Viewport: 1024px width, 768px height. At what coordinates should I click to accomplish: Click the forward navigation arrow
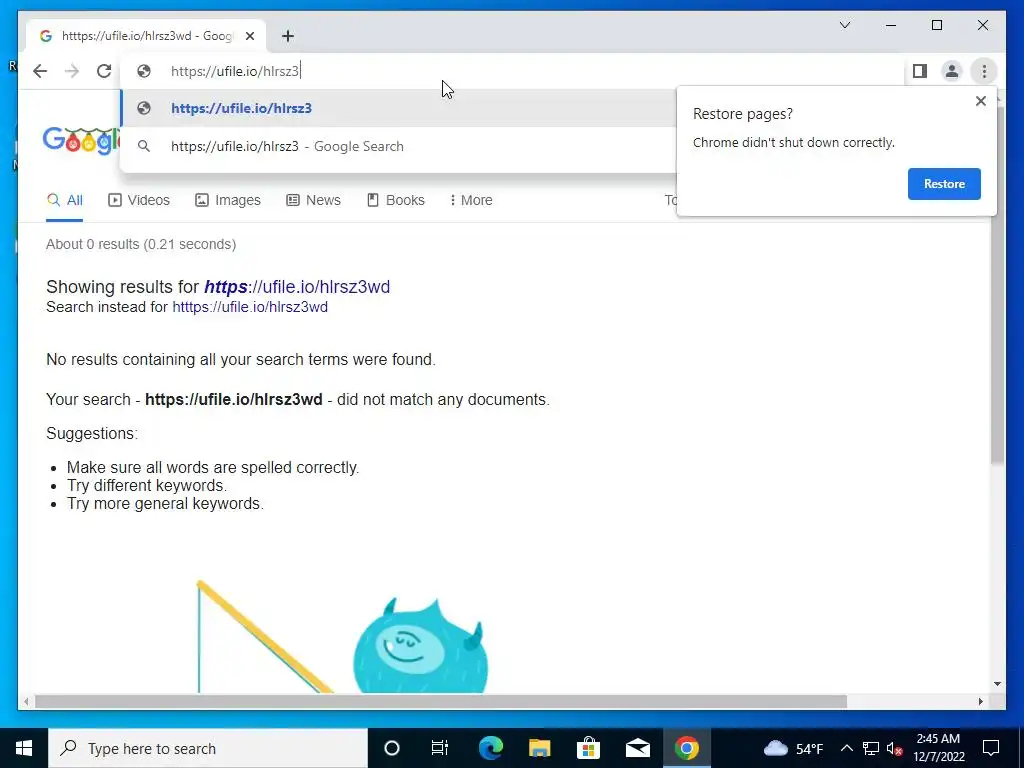(72, 71)
